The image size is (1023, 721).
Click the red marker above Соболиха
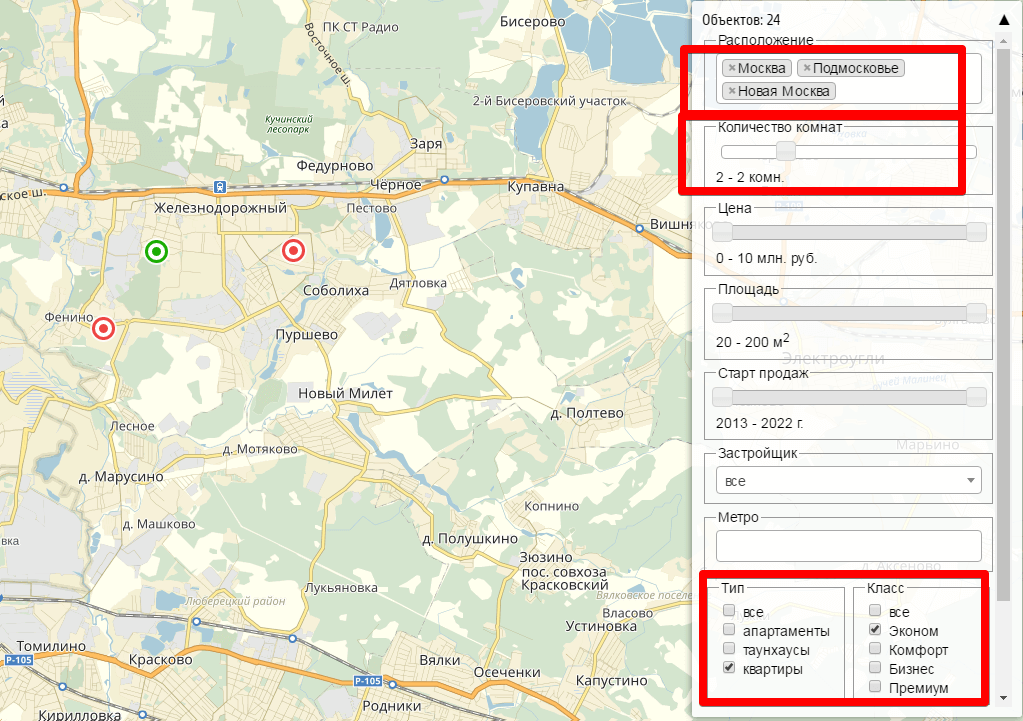pyautogui.click(x=293, y=250)
